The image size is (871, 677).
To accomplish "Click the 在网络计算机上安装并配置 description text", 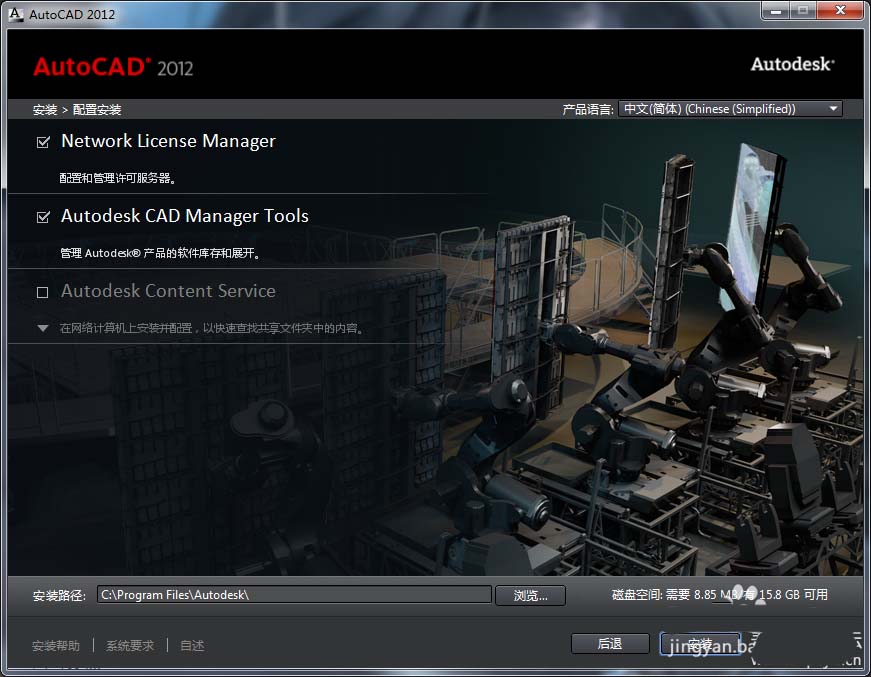I will [212, 328].
